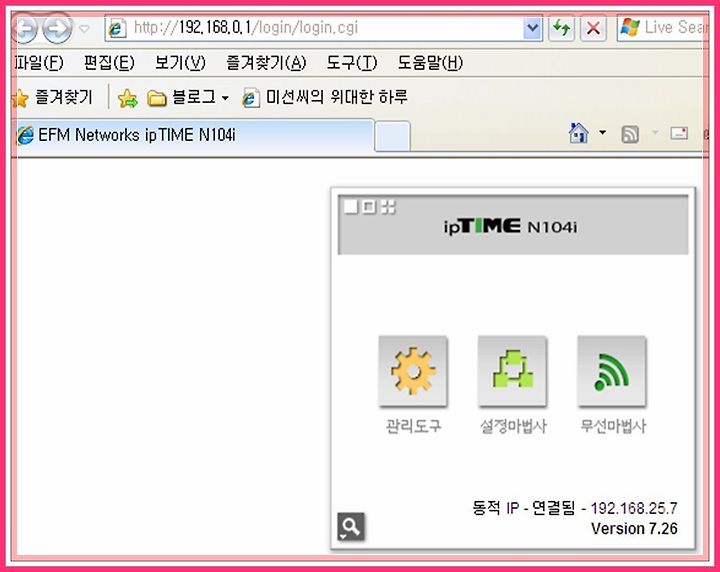Expand the 블로그 favorites folder dropdown

click(x=225, y=98)
